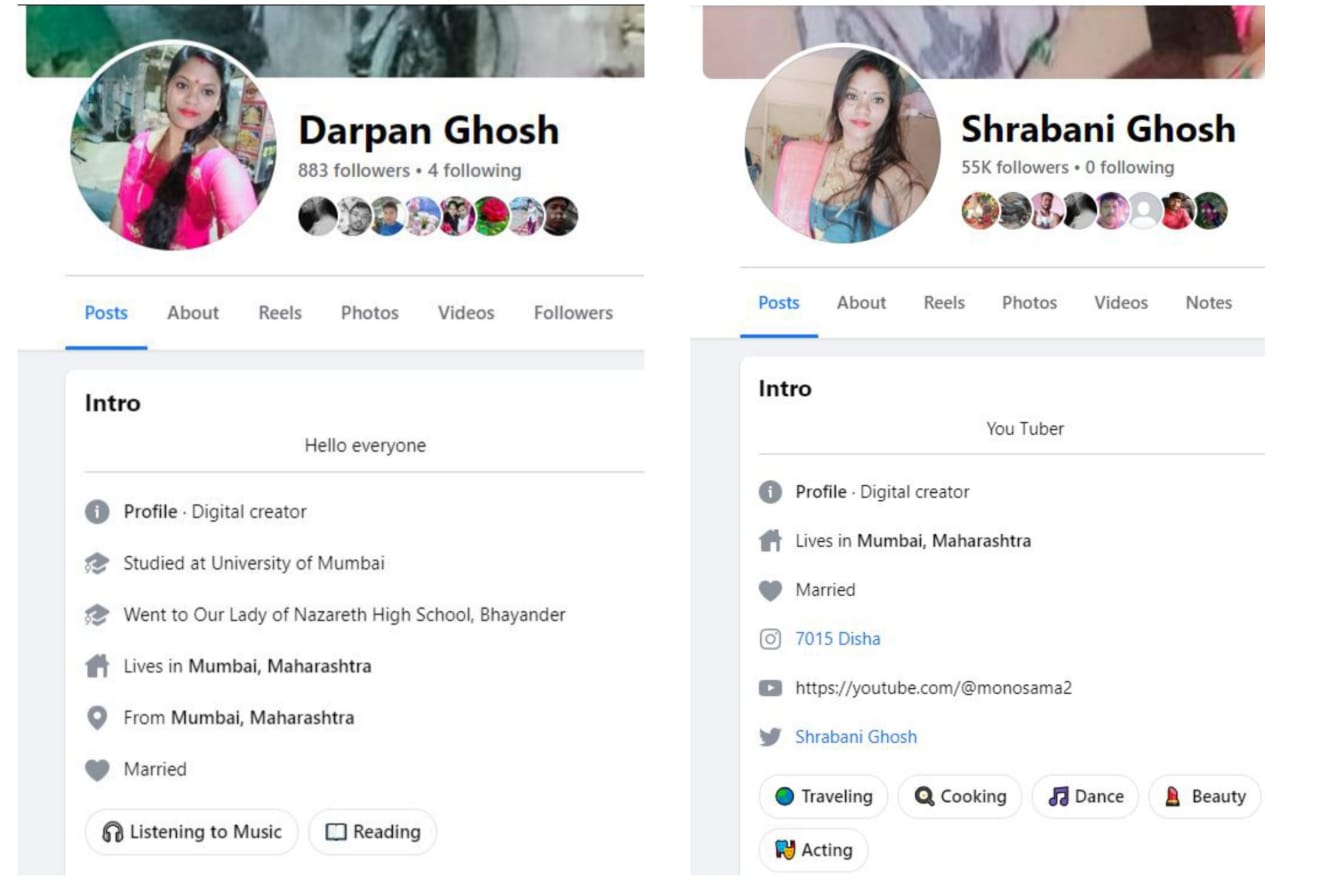Click the info icon next to Darpan's Profile
The width and height of the screenshot is (1325, 892).
click(97, 512)
